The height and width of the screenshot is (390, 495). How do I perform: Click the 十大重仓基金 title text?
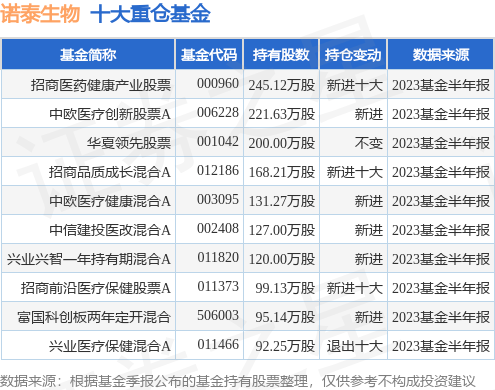coord(150,14)
